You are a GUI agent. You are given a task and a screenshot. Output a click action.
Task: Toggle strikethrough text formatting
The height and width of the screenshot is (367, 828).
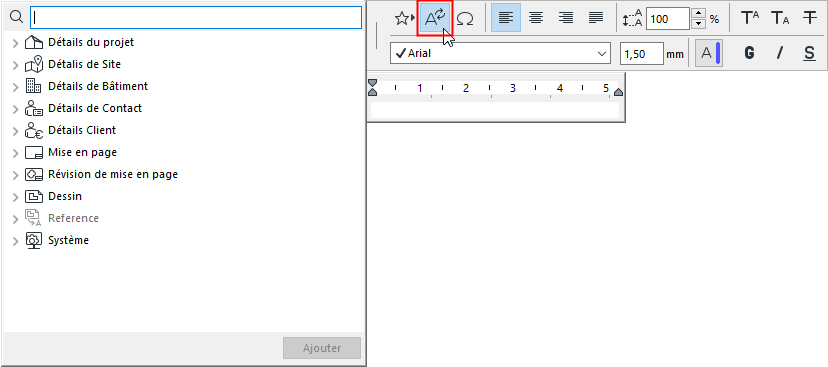[x=810, y=18]
